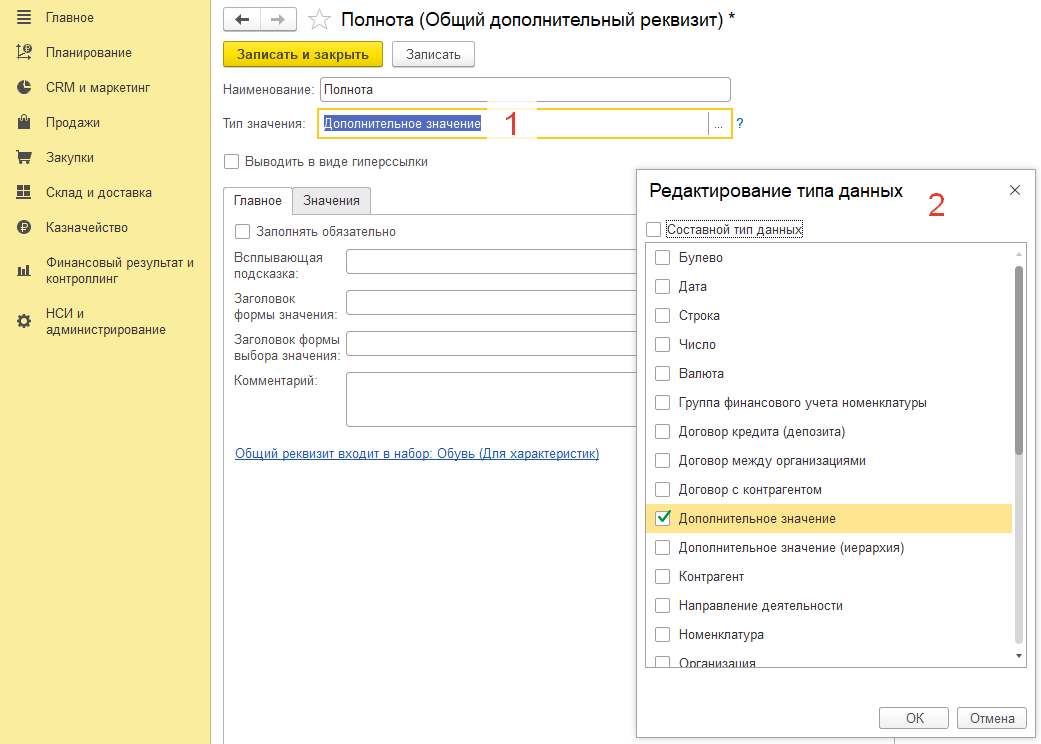Image resolution: width=1041 pixels, height=744 pixels.
Task: Check the Дата type
Action: point(663,287)
